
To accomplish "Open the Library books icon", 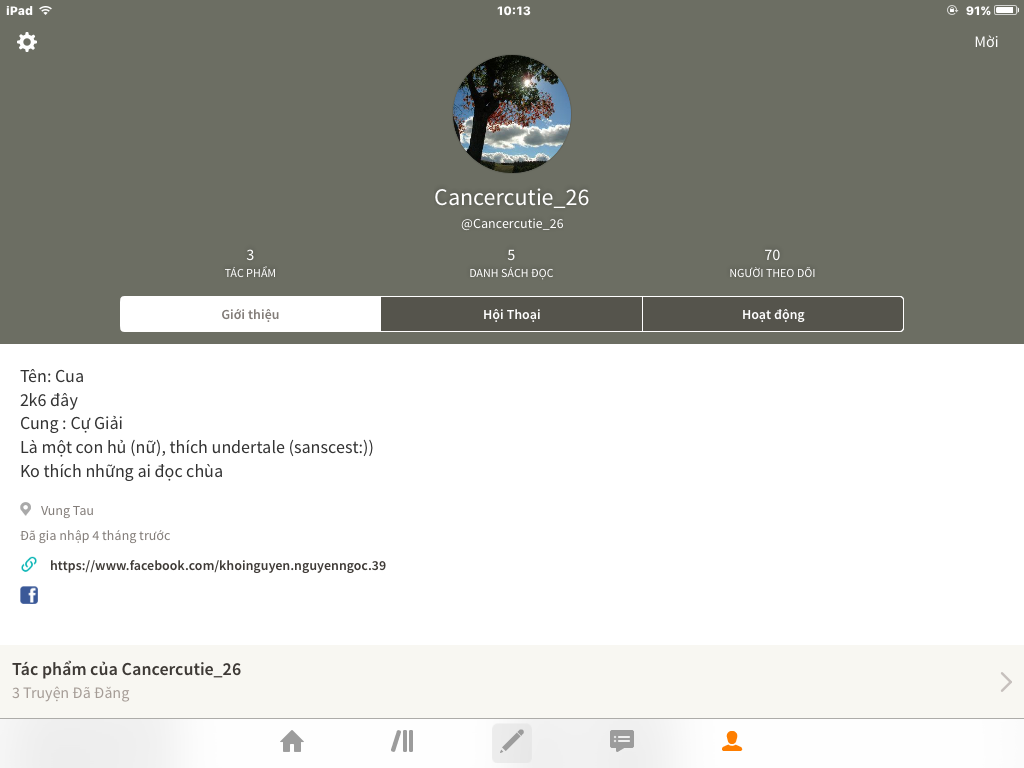I will point(402,741).
